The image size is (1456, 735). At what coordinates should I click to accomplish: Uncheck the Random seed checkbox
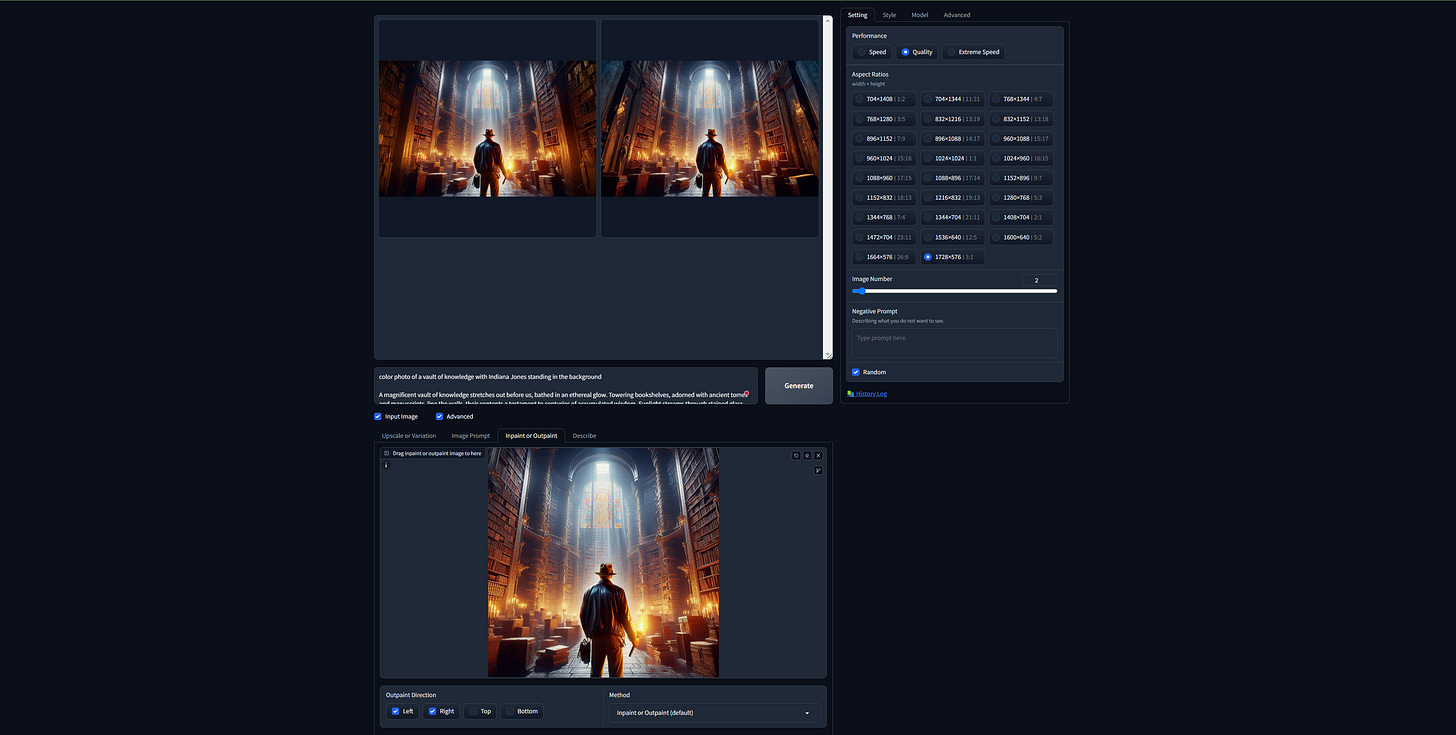tap(856, 372)
